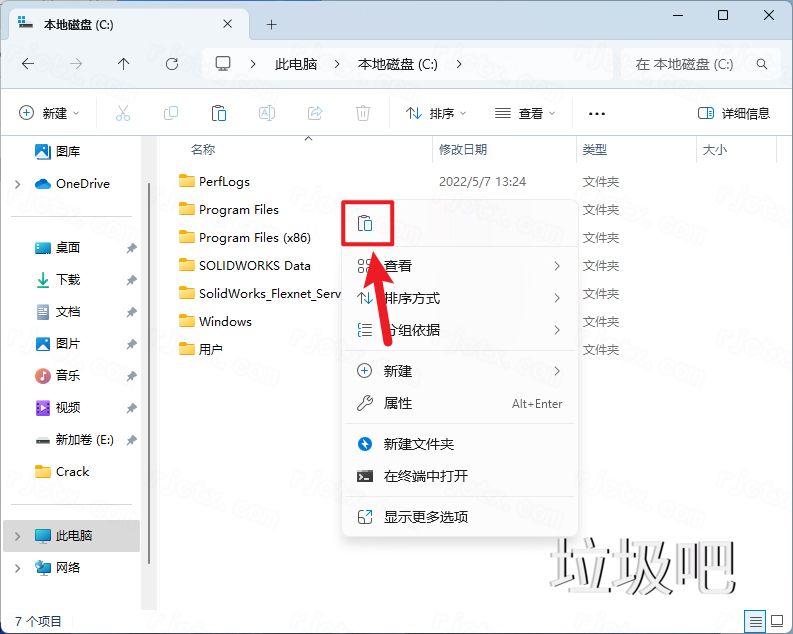Click the Cut scissors icon in toolbar
Screen dimensions: 793x634
(123, 113)
